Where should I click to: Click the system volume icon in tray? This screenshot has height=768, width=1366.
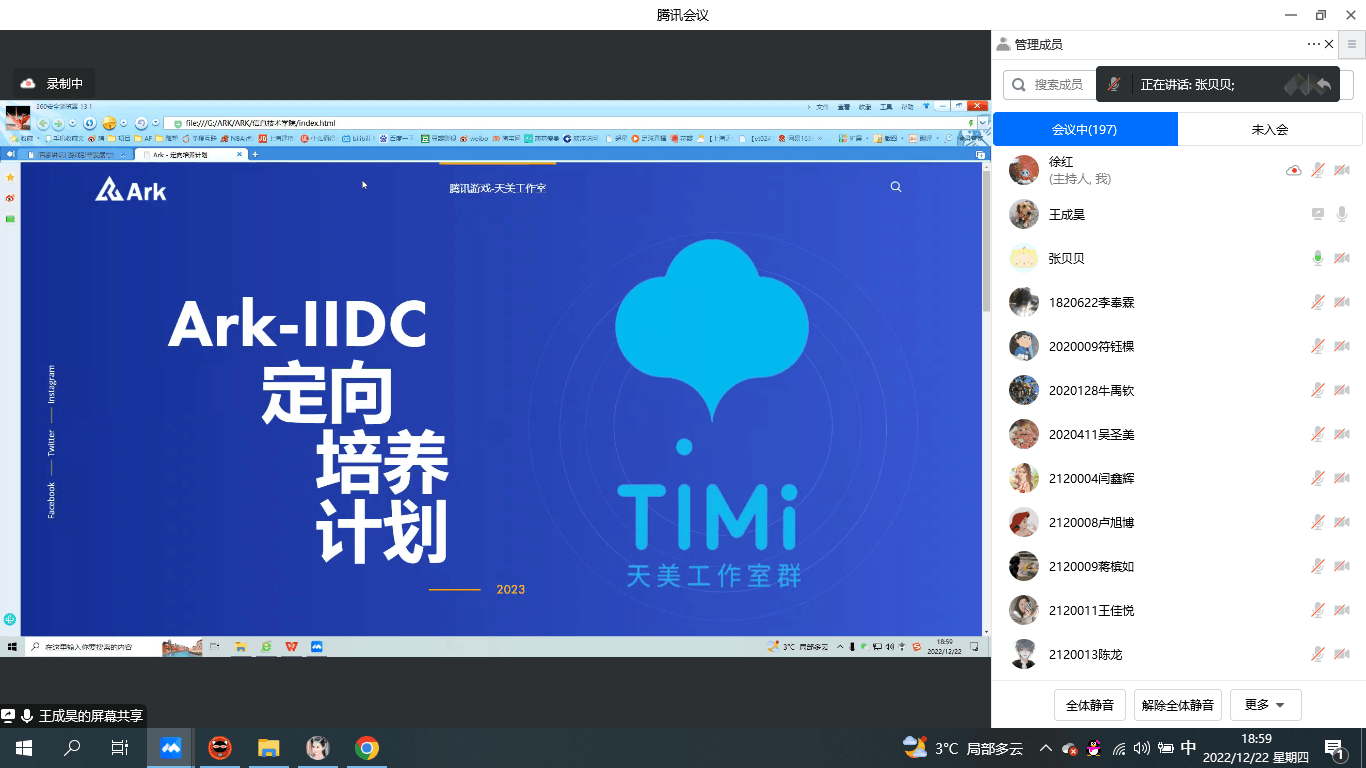tap(1142, 748)
